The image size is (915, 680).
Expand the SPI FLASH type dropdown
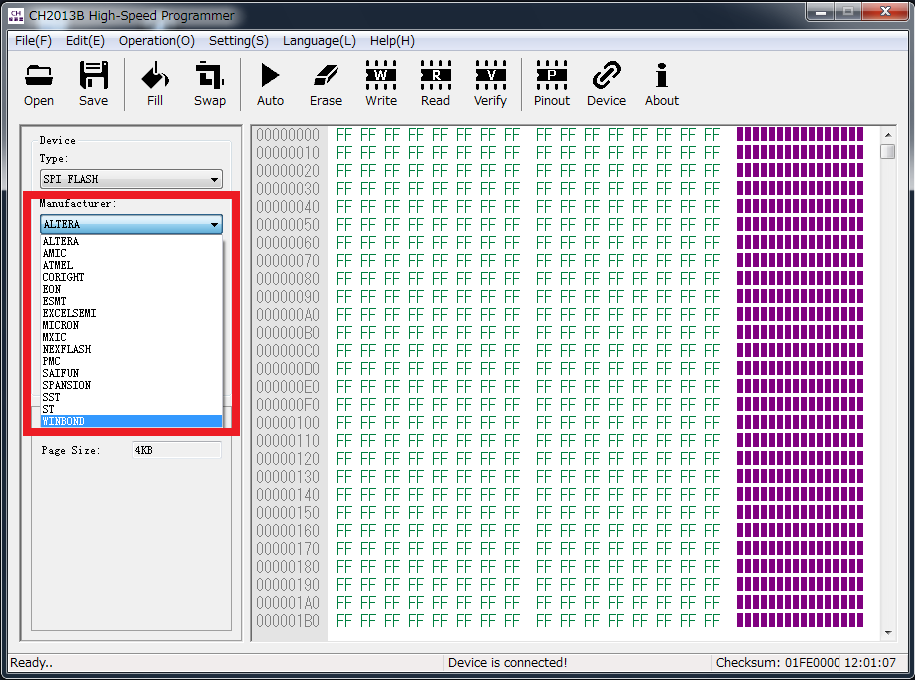[x=214, y=179]
